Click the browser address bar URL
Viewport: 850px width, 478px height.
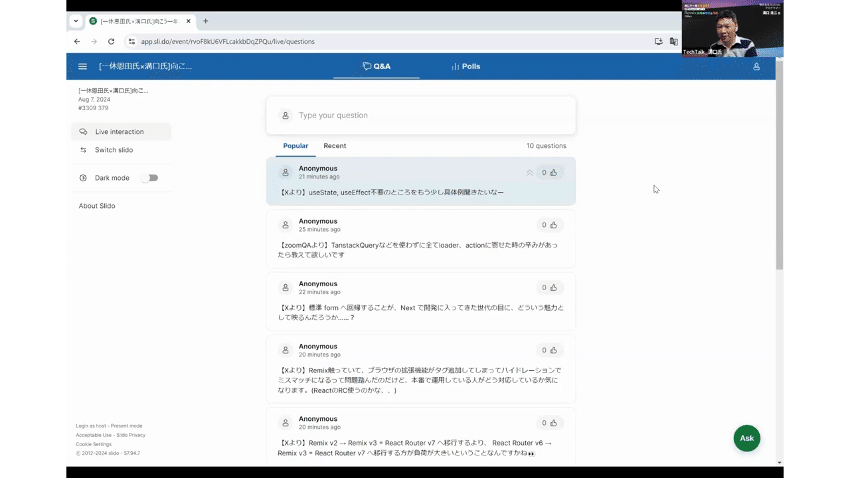coord(228,41)
